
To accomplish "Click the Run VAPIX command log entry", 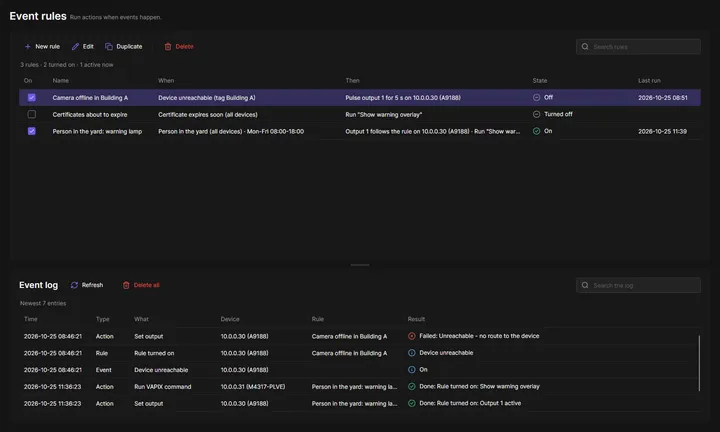I will click(x=163, y=387).
